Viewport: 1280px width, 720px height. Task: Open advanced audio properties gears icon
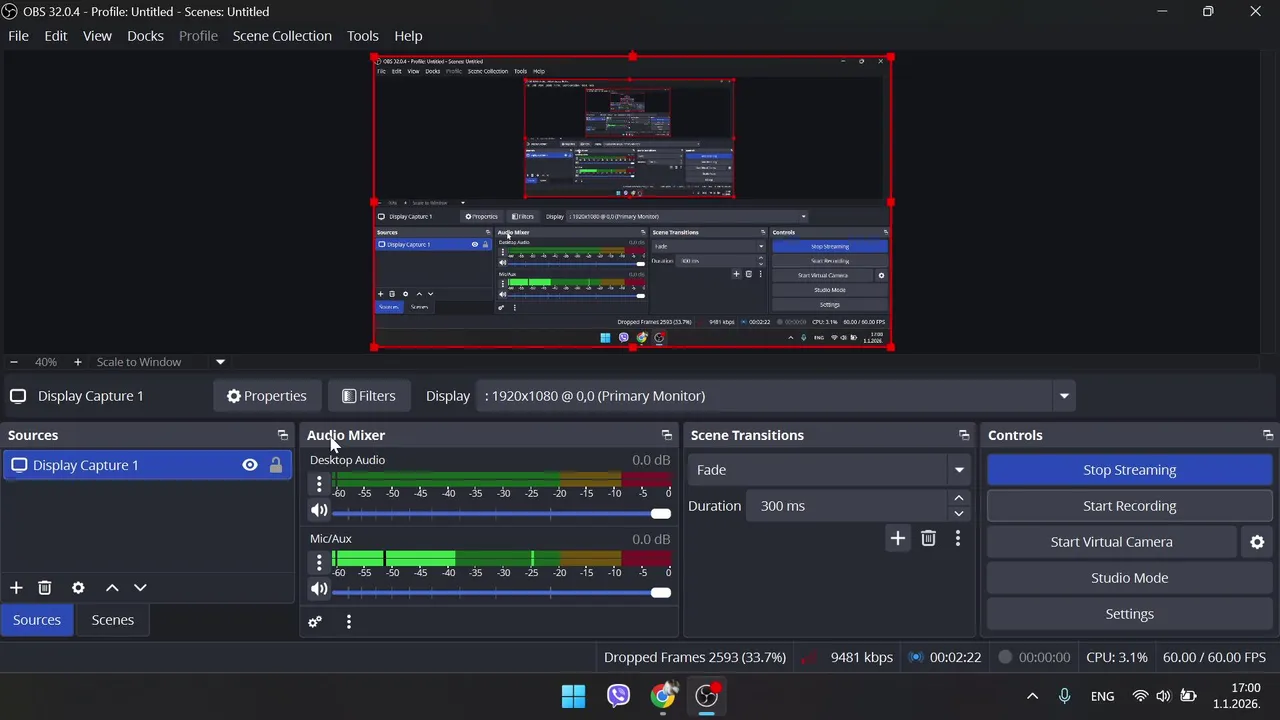[315, 622]
